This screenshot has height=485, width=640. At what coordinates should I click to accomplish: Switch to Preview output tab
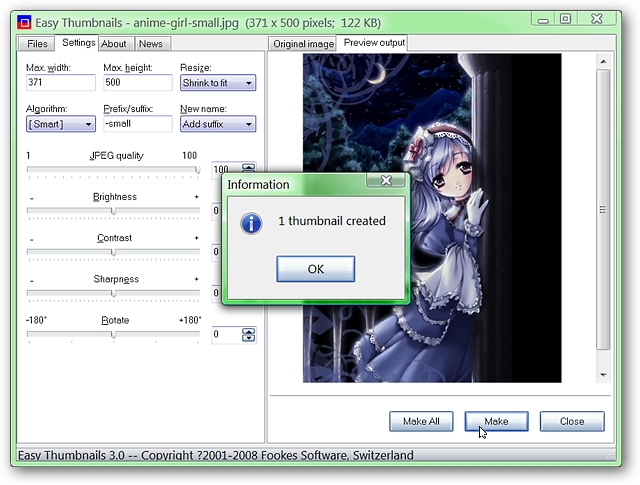tap(373, 43)
